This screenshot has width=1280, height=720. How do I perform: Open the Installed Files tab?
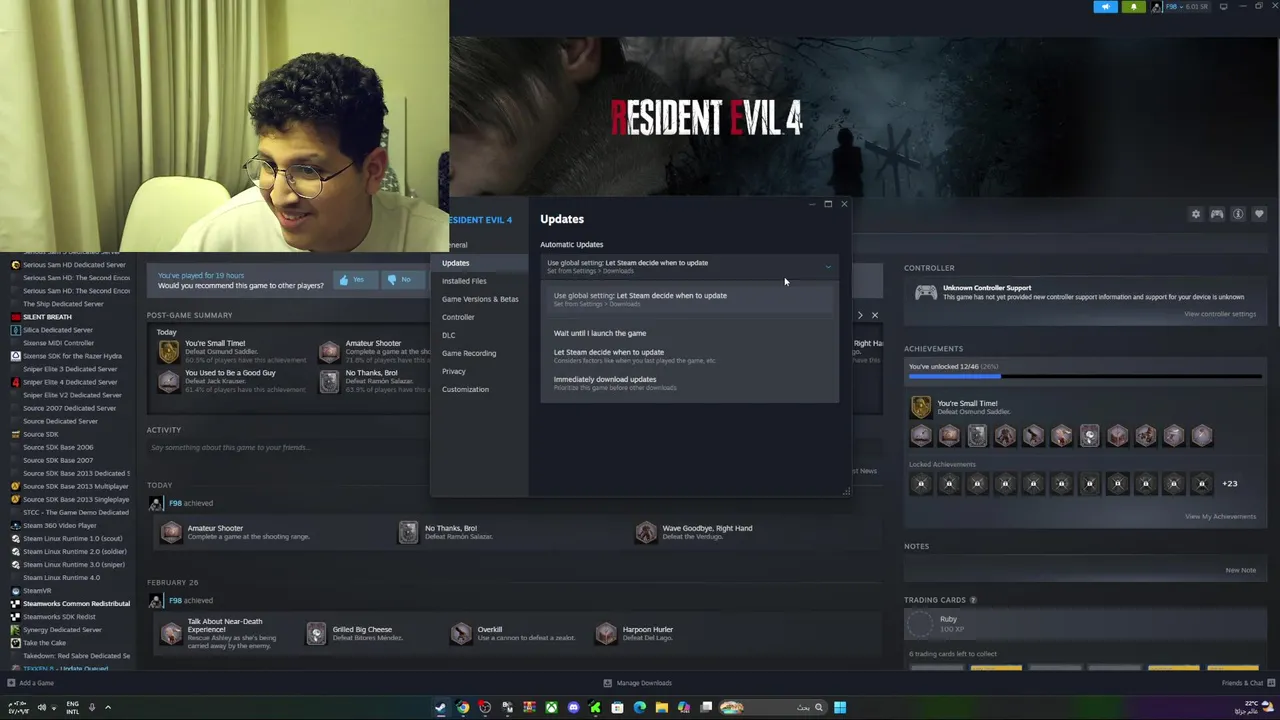464,281
